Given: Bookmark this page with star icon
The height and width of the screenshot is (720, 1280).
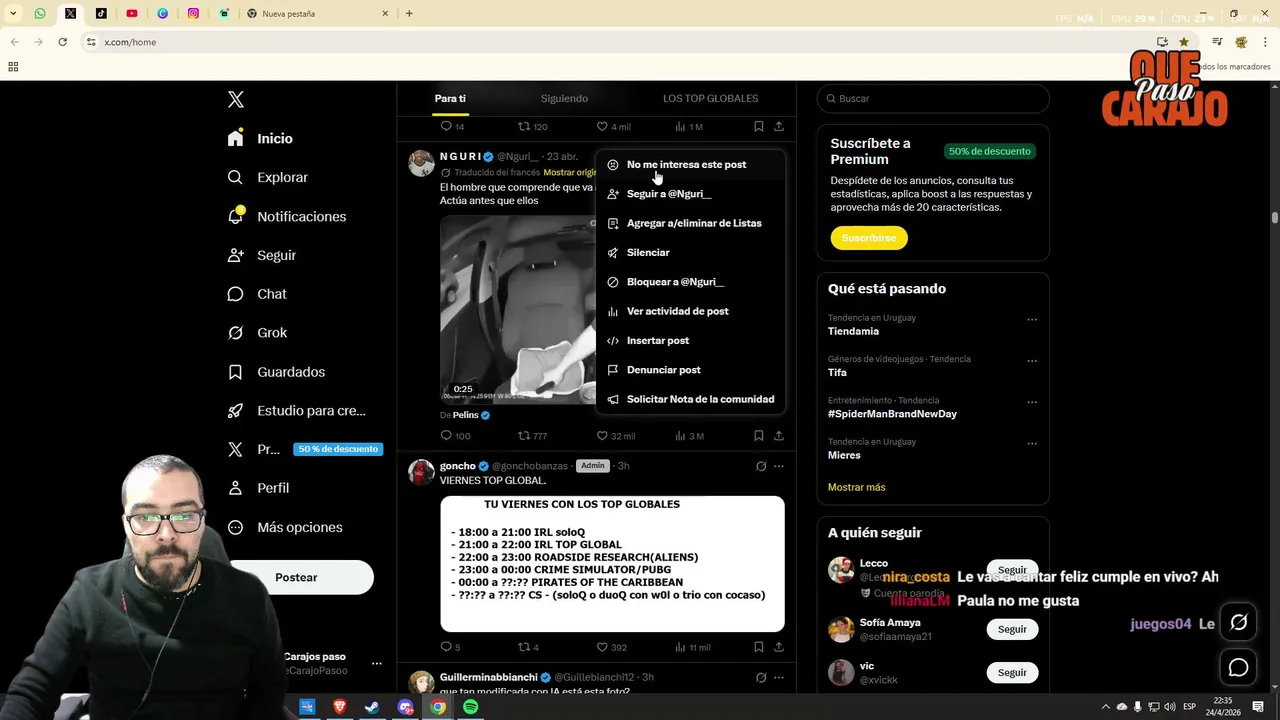Looking at the screenshot, I should tap(1184, 42).
